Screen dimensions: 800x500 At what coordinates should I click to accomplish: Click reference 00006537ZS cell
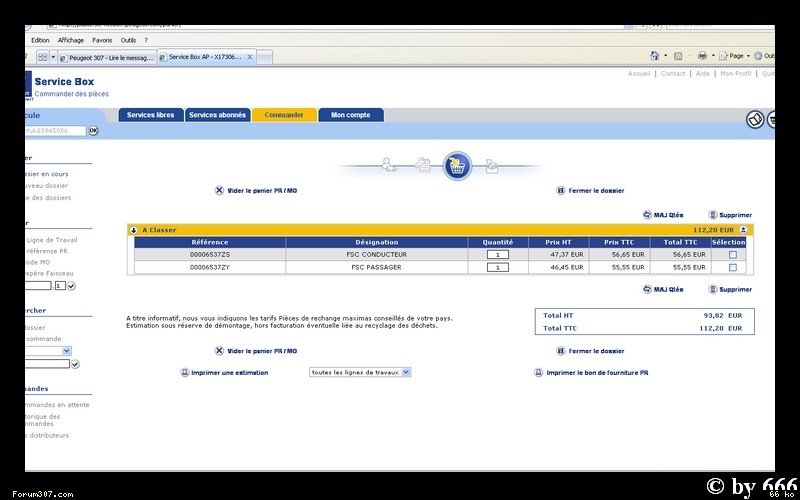210,254
